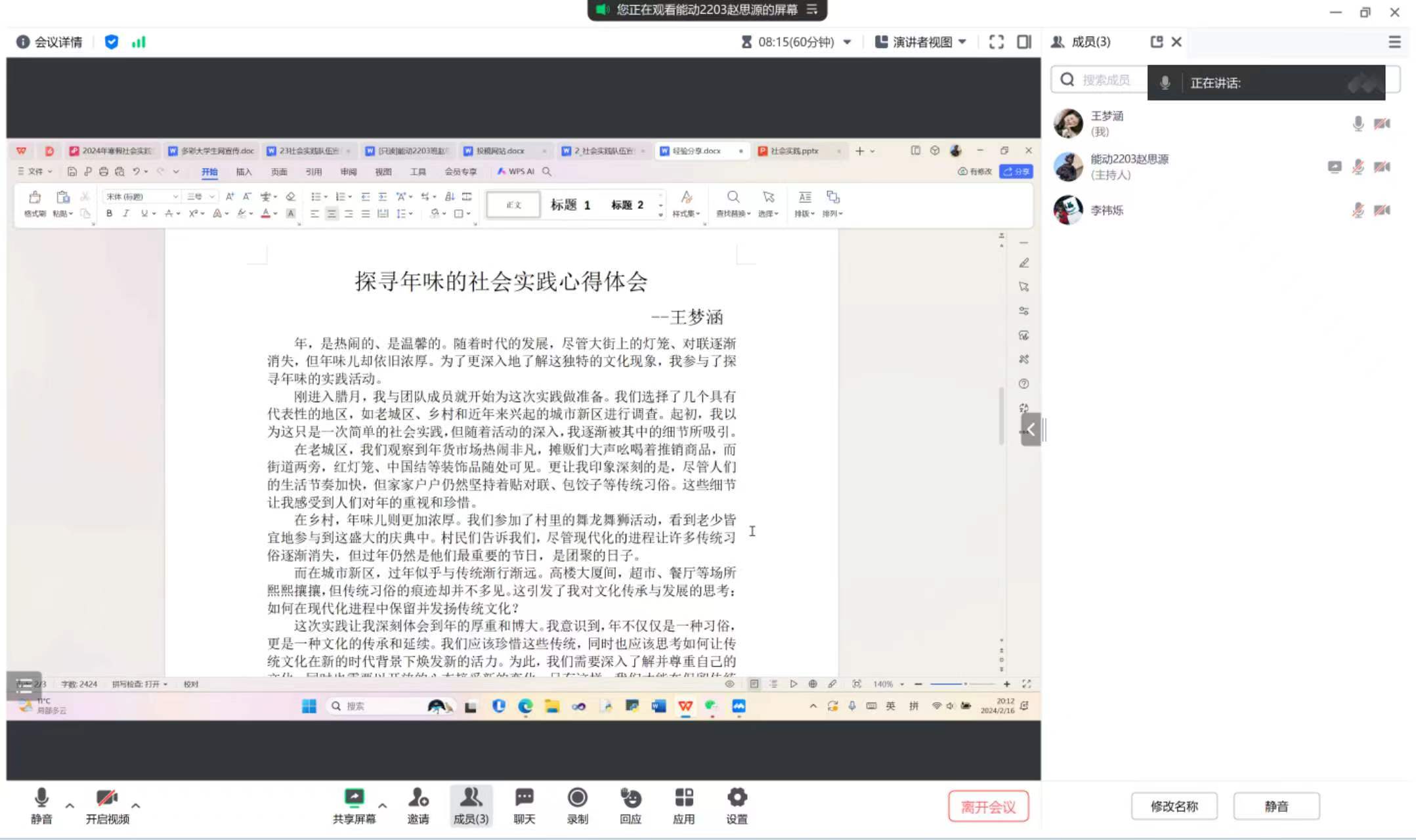Expand the meeting timer 08:15 dropdown
This screenshot has width=1416, height=840.
click(847, 42)
